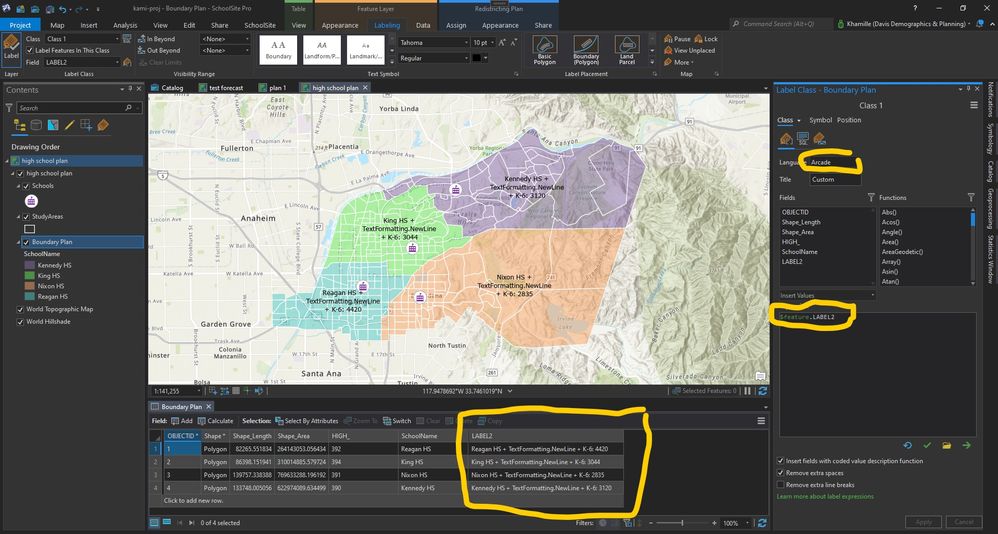
Task: Open the expression Language dropdown
Action: pos(836,162)
